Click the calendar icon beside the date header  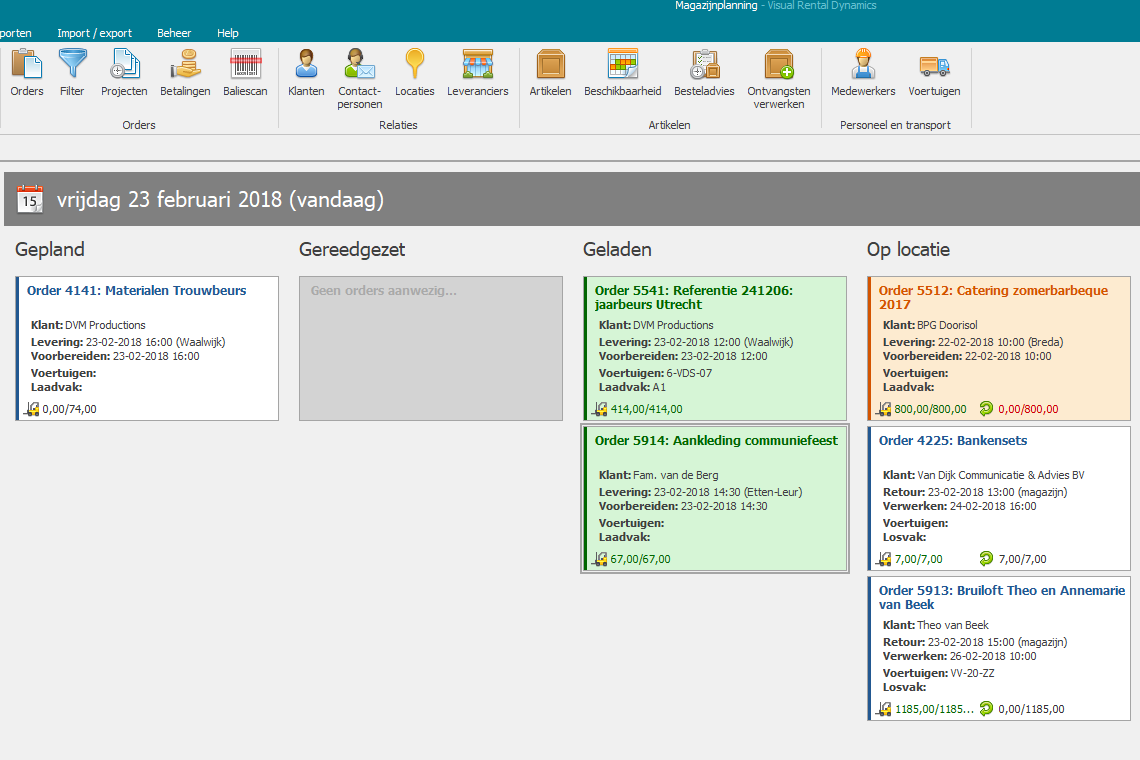30,199
